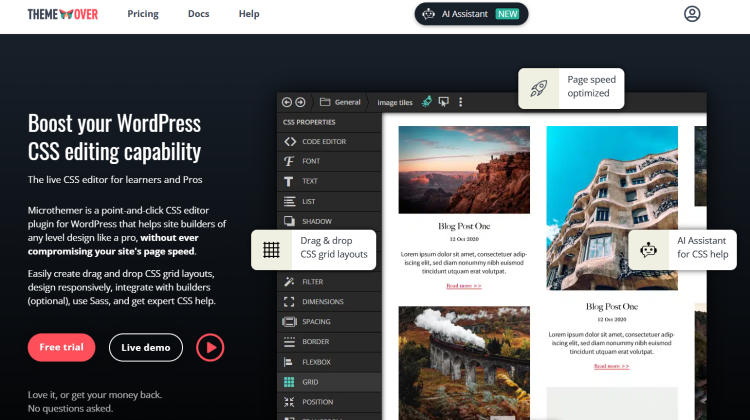Click Blog Post One title under canyon image
This screenshot has height=420, width=750.
coord(464,226)
